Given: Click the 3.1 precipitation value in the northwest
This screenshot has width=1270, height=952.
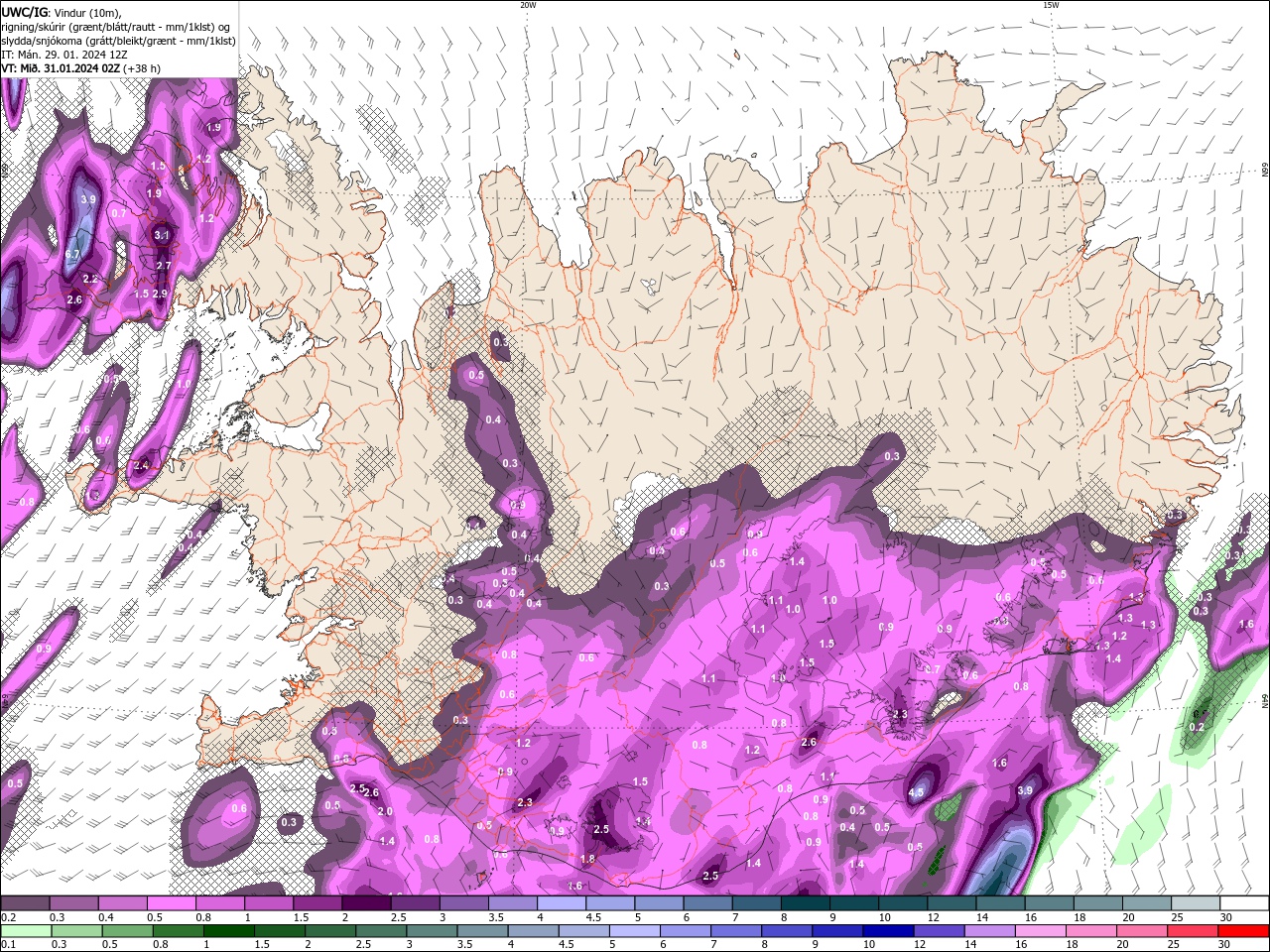Looking at the screenshot, I should (163, 235).
